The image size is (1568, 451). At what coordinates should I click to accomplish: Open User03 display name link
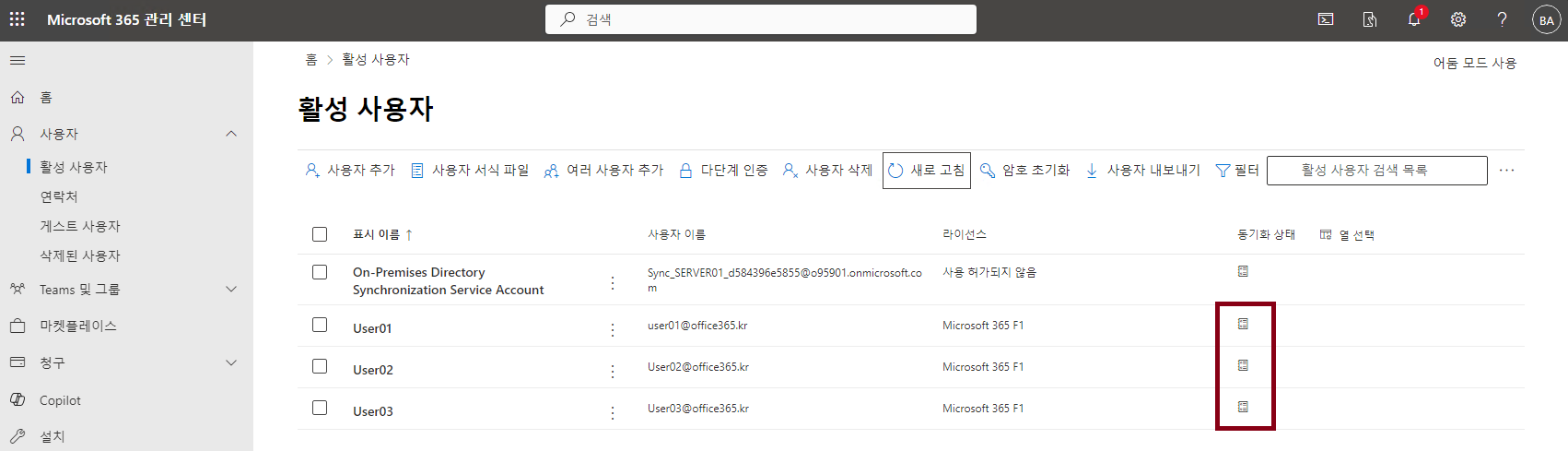(x=373, y=411)
